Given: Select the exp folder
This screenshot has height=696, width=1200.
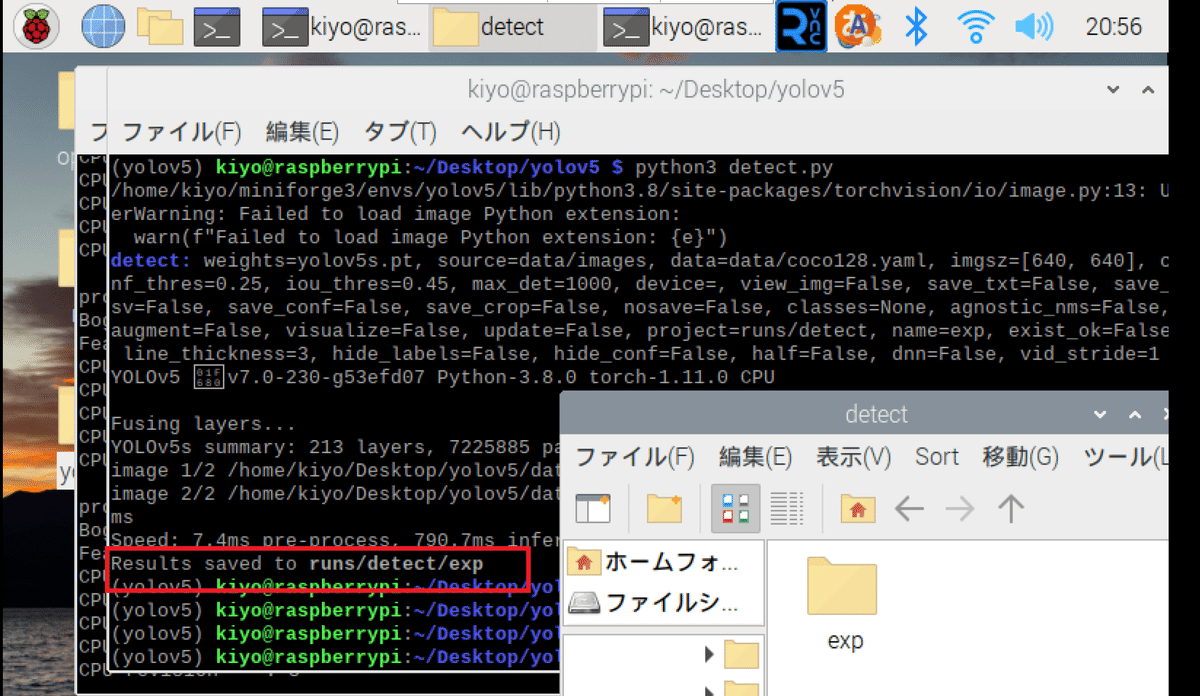Looking at the screenshot, I should 844,604.
